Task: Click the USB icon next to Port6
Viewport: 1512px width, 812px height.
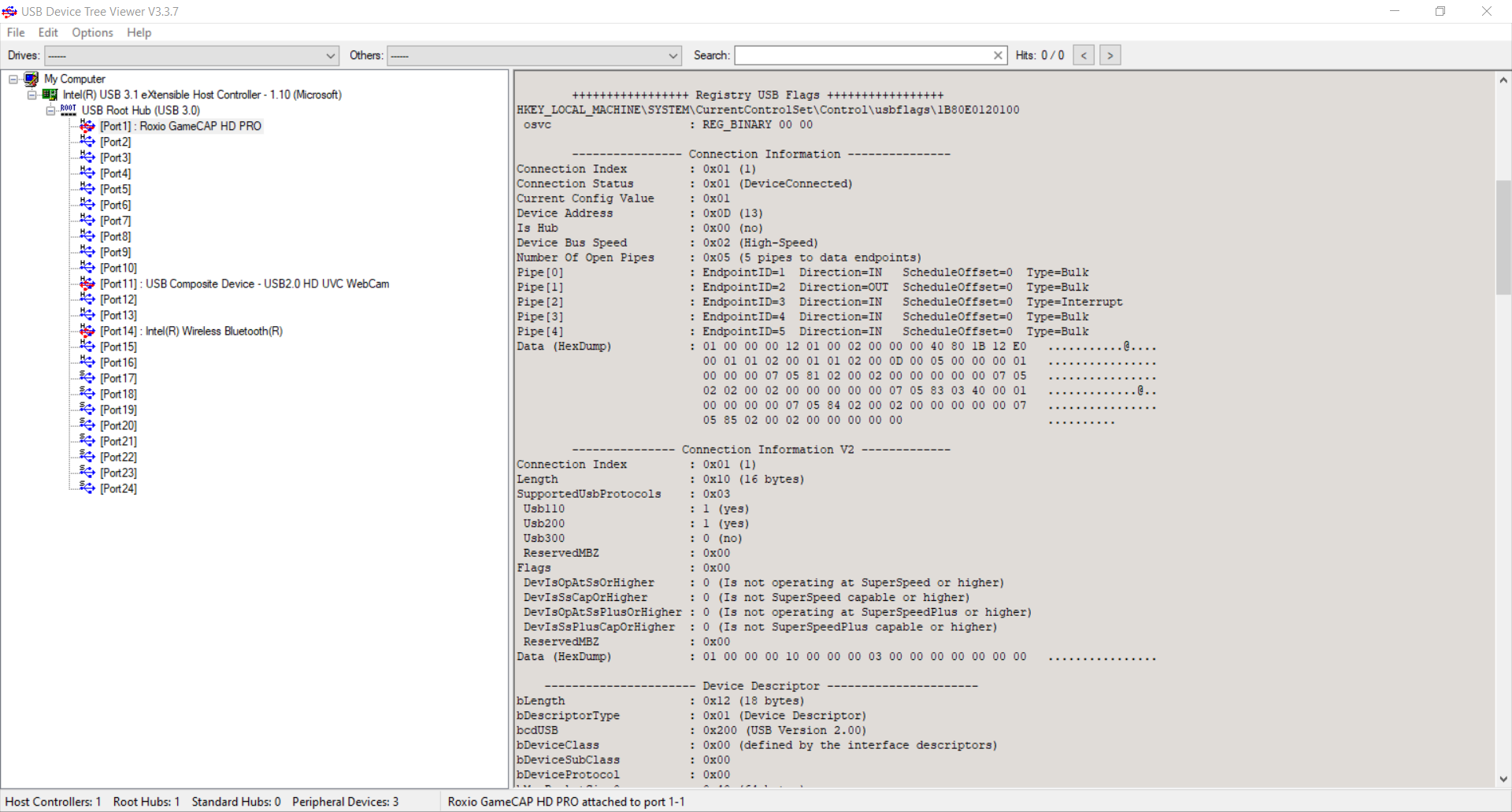Action: [87, 205]
